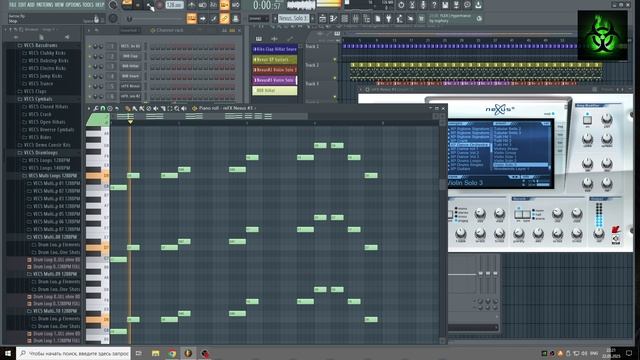
Task: Mute channel 1 green LED in channel rack
Action: tap(89, 47)
